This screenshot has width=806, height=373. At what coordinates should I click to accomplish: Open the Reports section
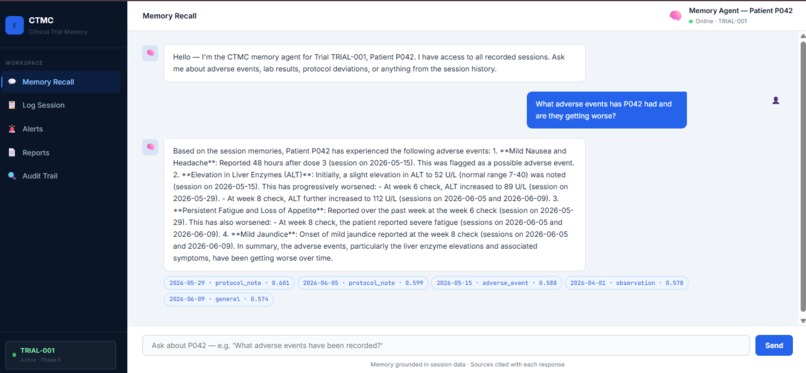[61, 153]
